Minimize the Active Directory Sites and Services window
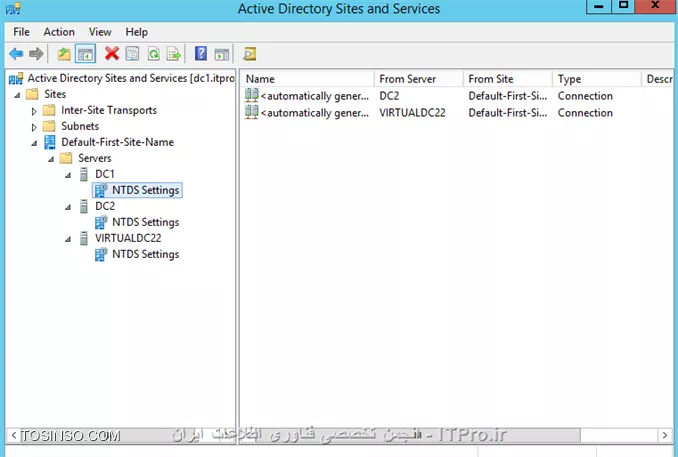Viewport: 678px width, 457px height. 599,6
